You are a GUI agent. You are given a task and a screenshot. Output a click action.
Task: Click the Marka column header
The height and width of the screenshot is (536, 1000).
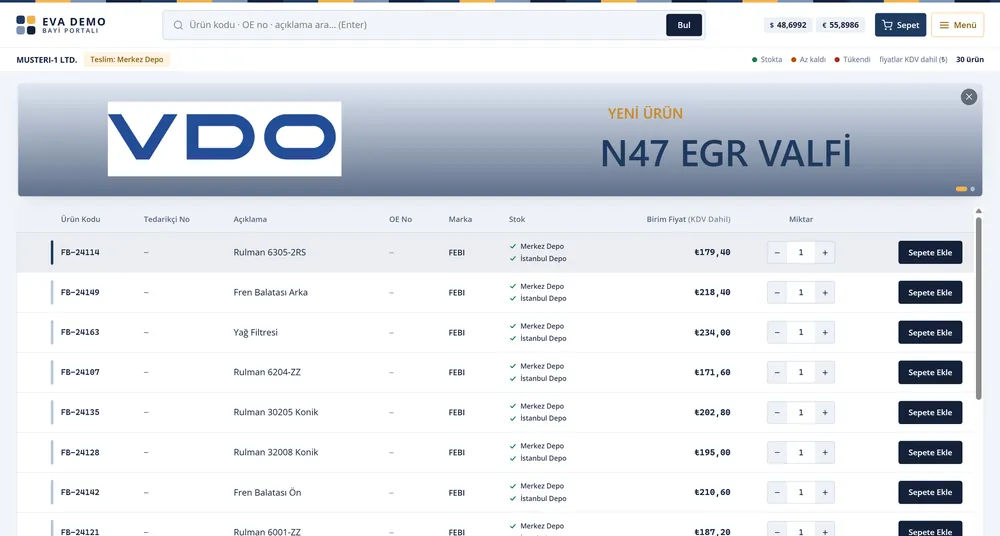pos(460,219)
